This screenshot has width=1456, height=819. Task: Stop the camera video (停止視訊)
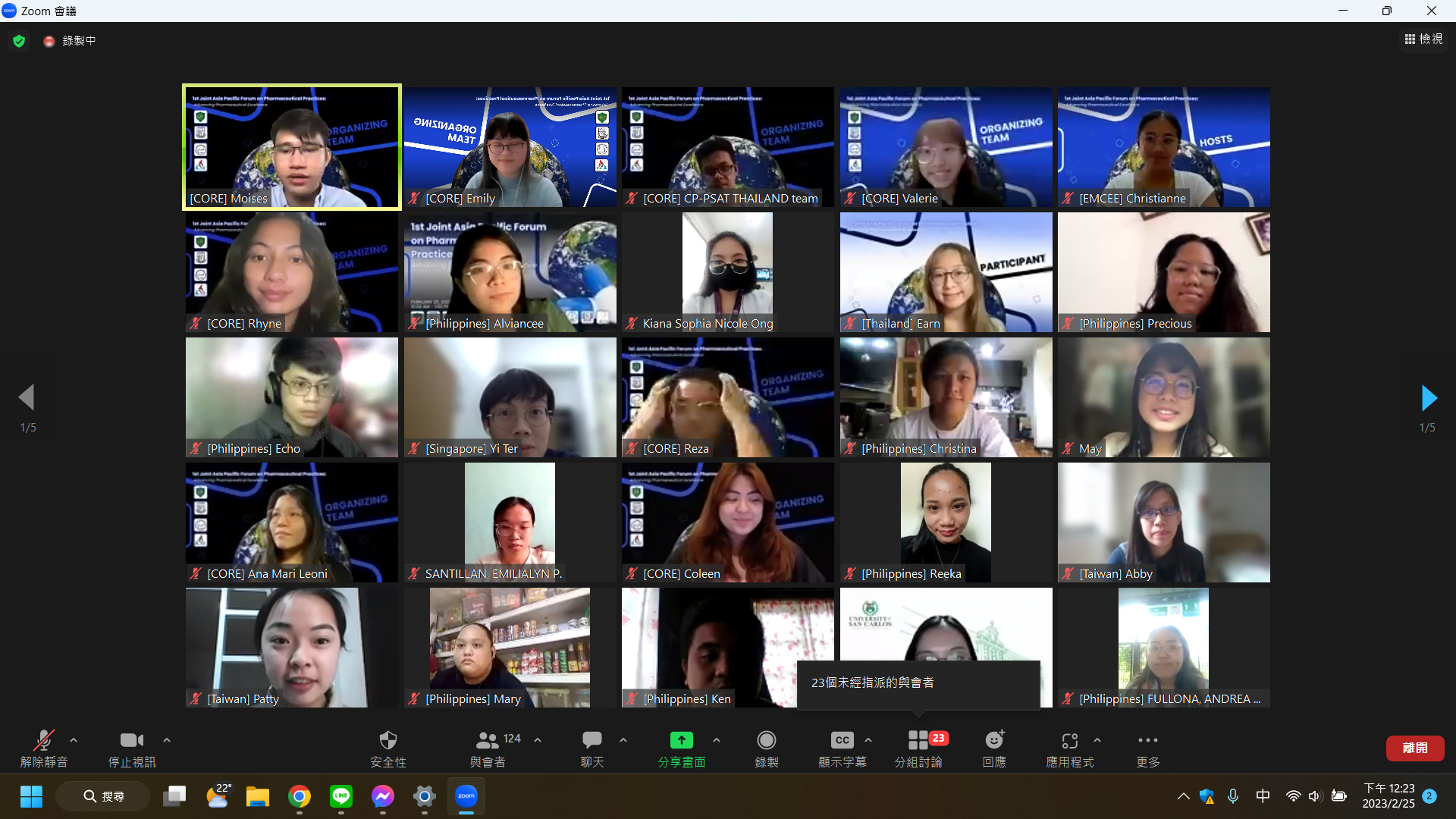(x=131, y=741)
